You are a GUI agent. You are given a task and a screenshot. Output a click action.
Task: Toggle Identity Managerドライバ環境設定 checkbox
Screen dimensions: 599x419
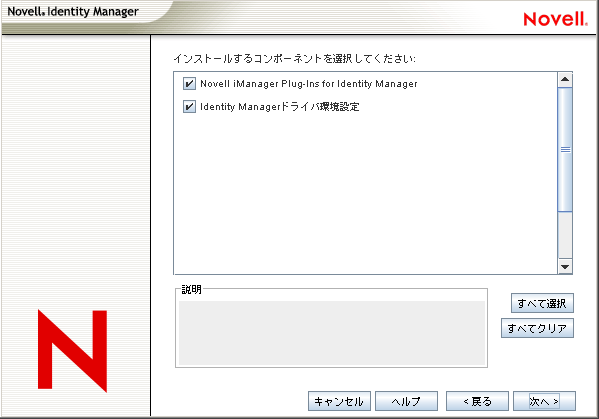click(189, 106)
